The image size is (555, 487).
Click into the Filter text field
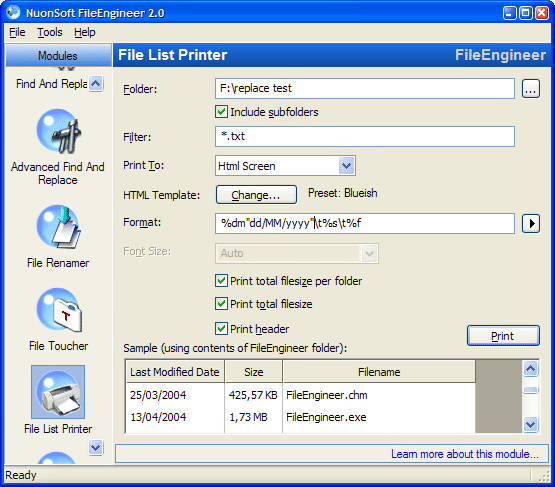pyautogui.click(x=365, y=137)
